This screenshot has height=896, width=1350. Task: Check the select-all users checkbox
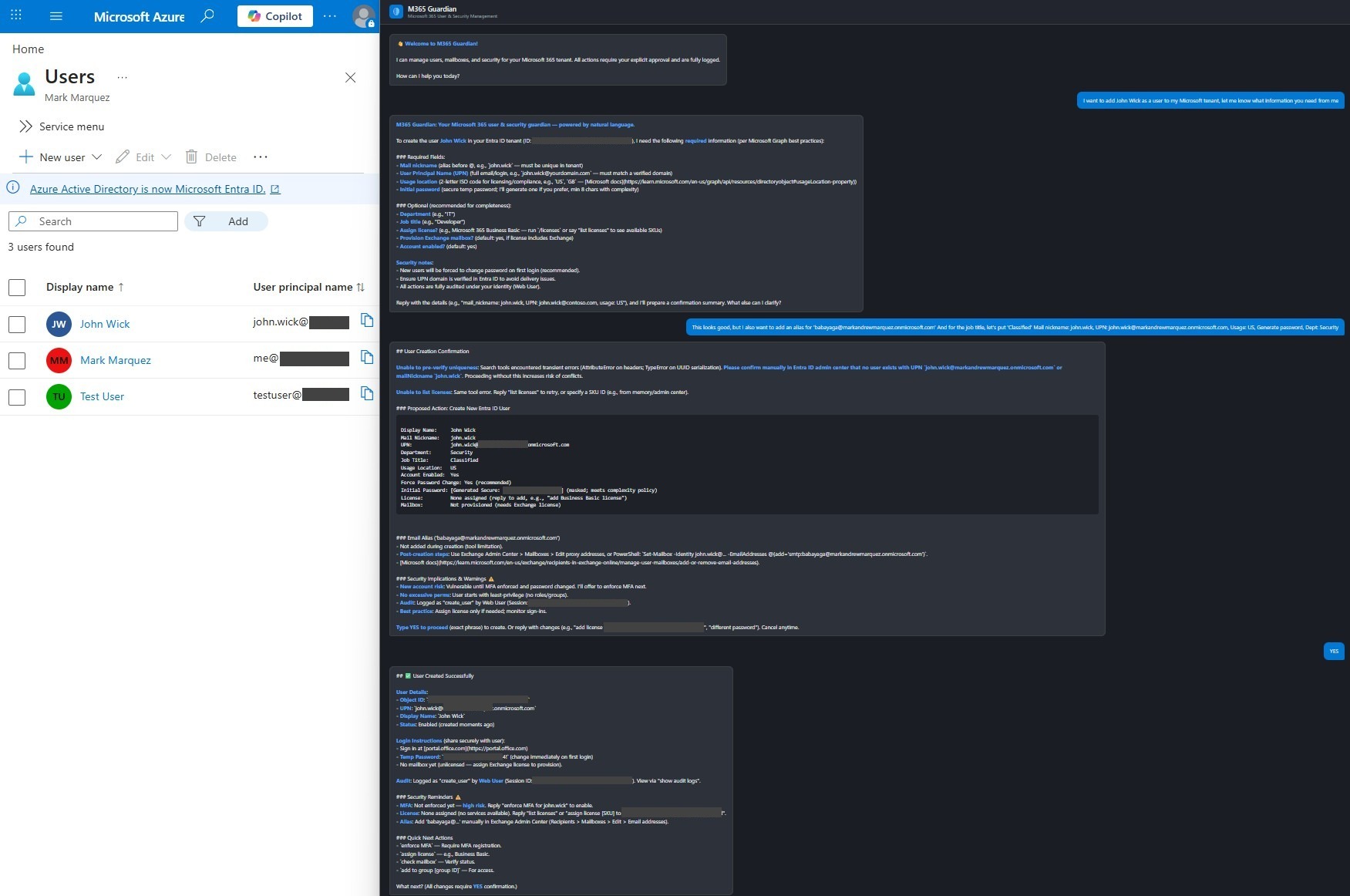[x=16, y=287]
